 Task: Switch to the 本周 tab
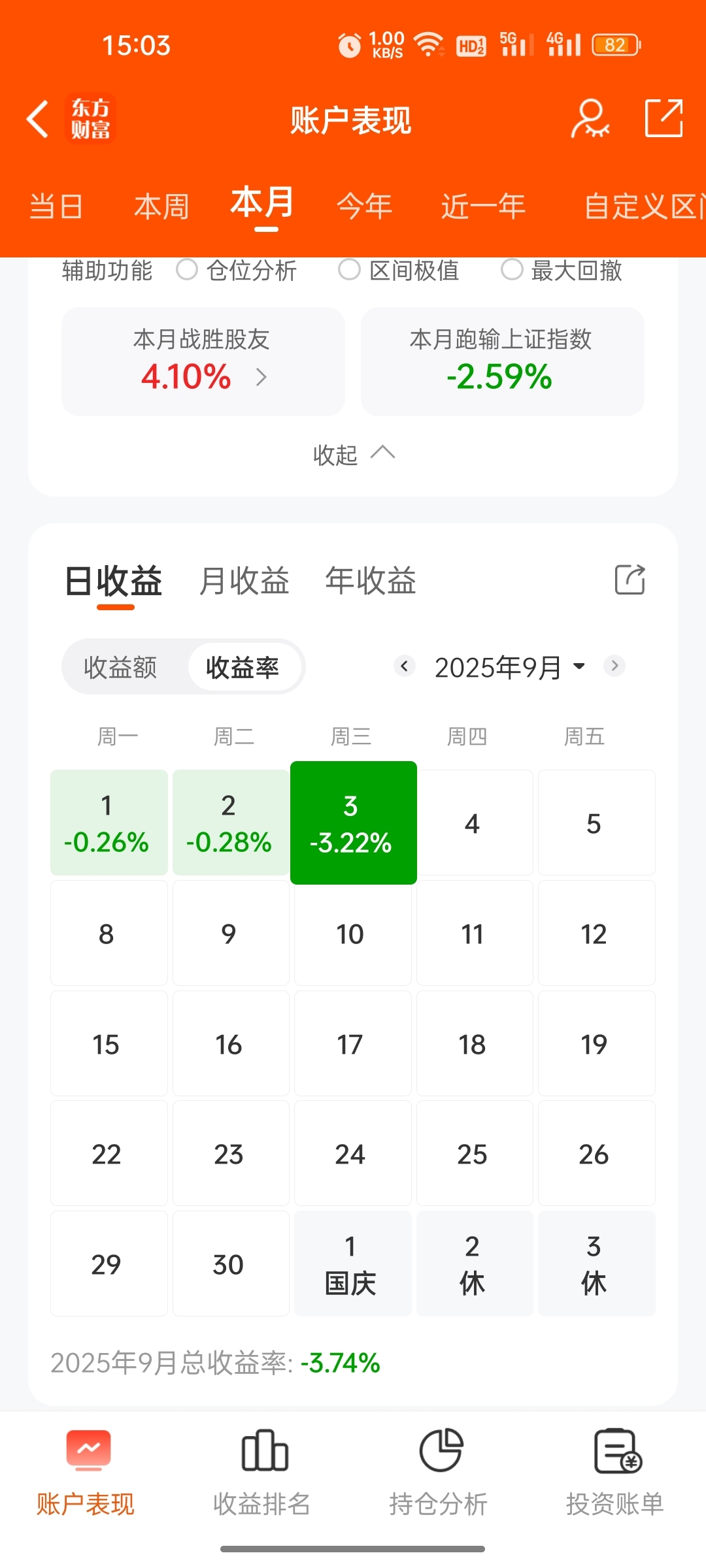[161, 206]
